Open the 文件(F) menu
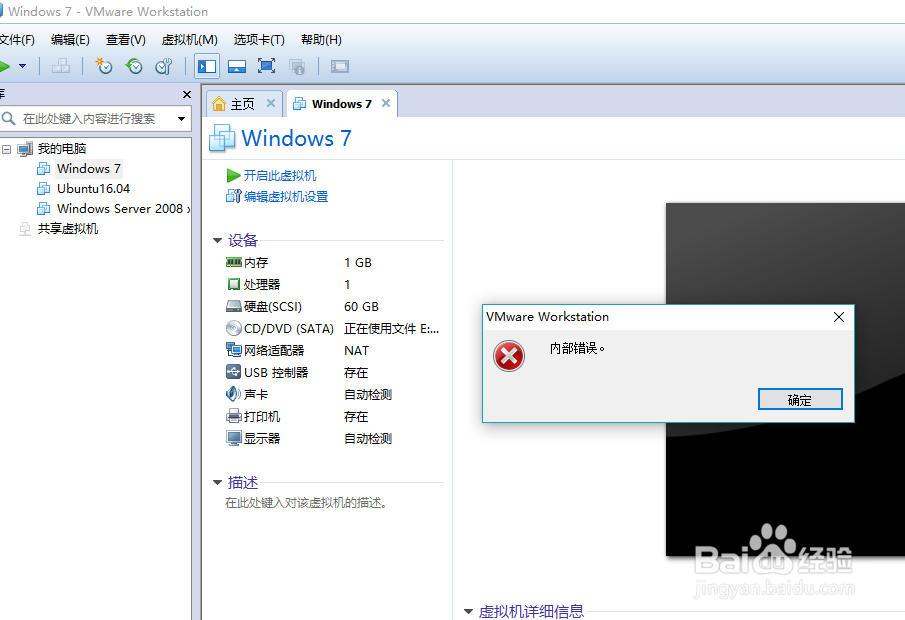Viewport: 905px width, 620px height. 17,40
